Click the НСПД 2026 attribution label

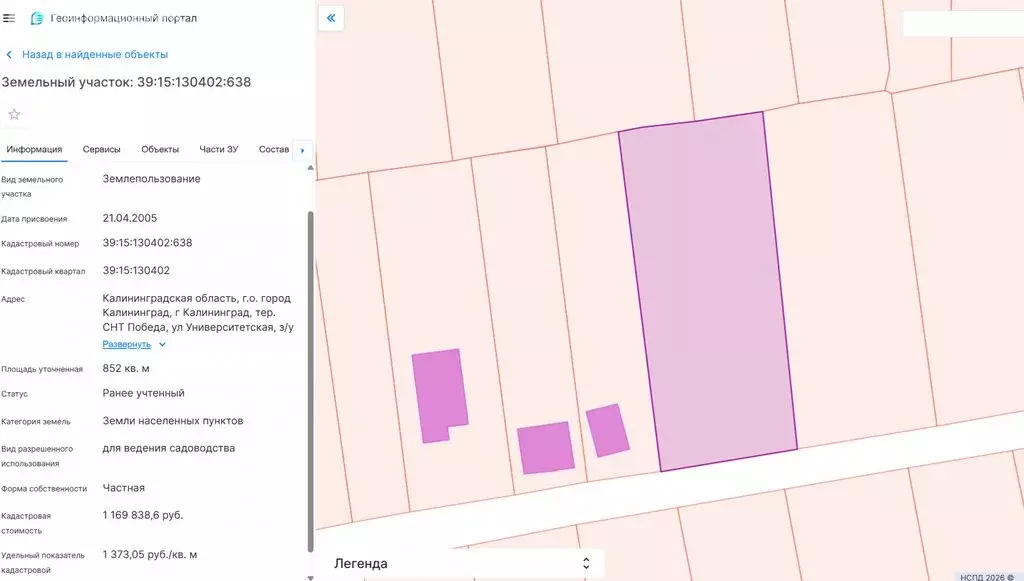tap(986, 576)
